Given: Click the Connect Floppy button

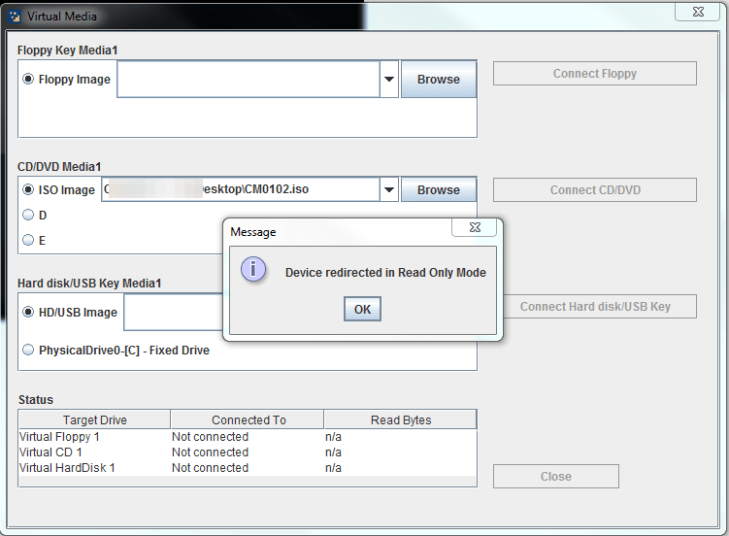Looking at the screenshot, I should pyautogui.click(x=594, y=74).
